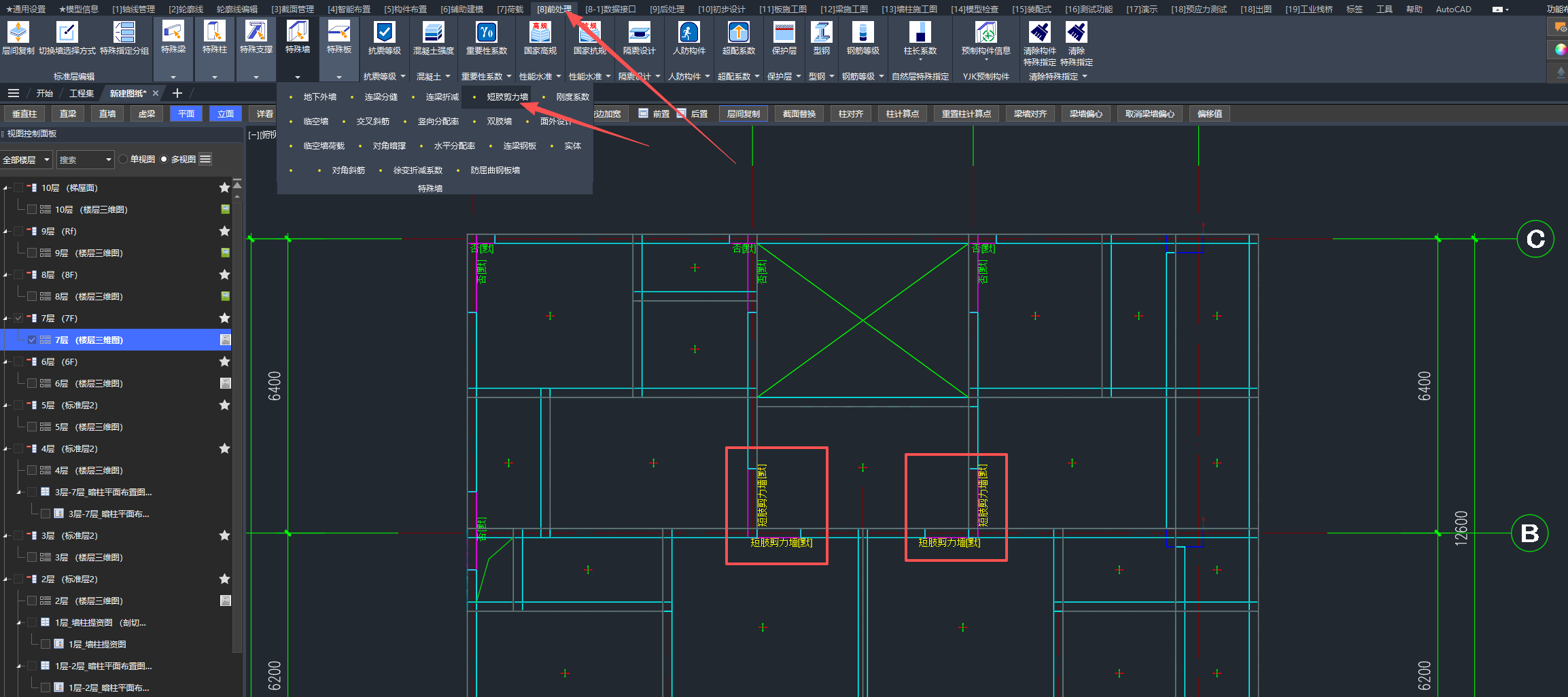Switch to the 工程集 document tab
The height and width of the screenshot is (697, 1568).
(82, 93)
